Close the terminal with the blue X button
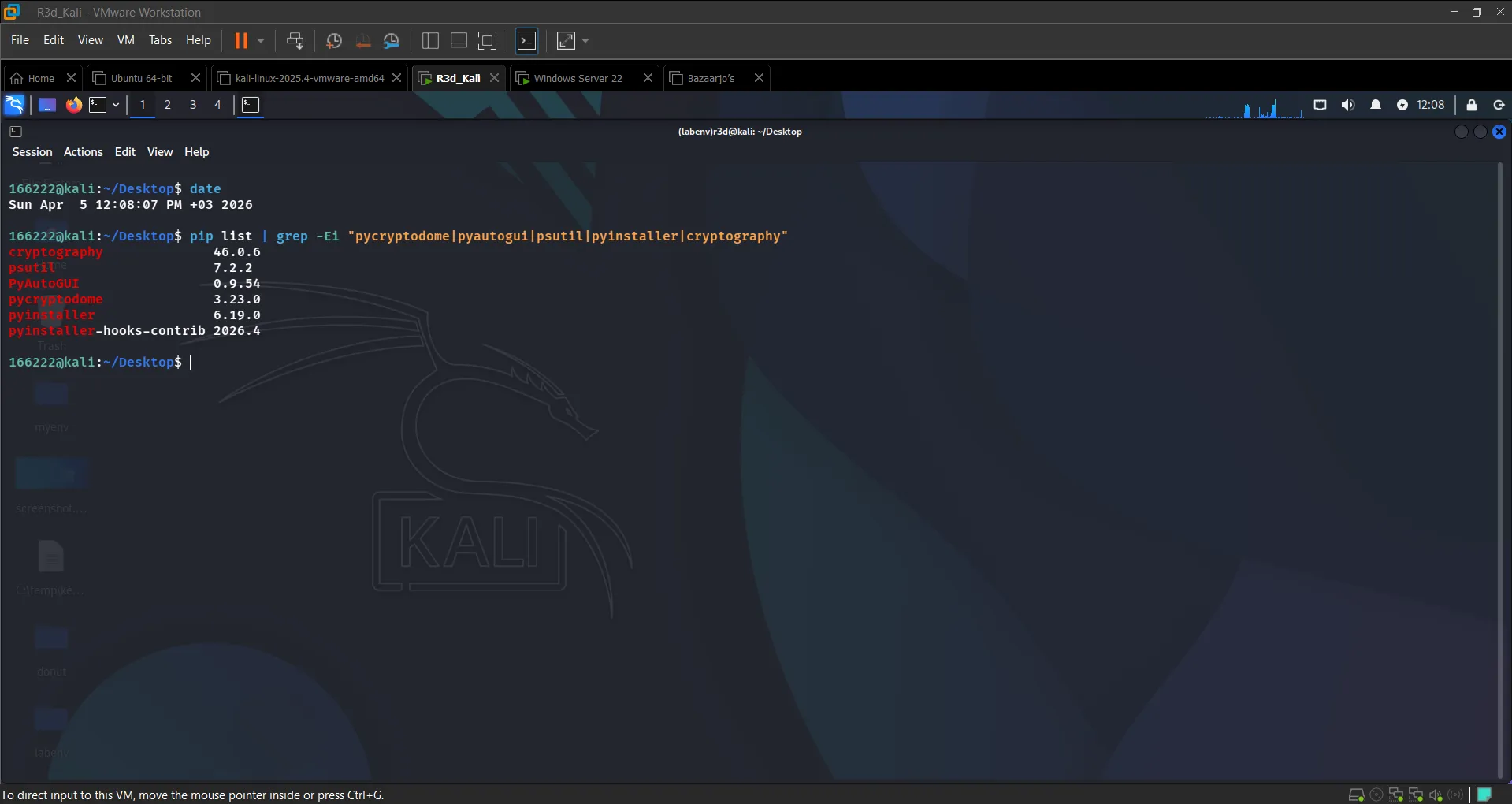 click(1499, 132)
